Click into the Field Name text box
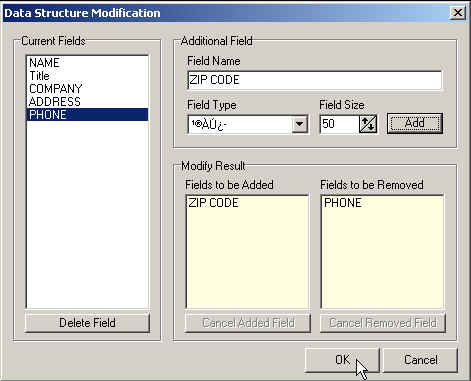 point(315,80)
